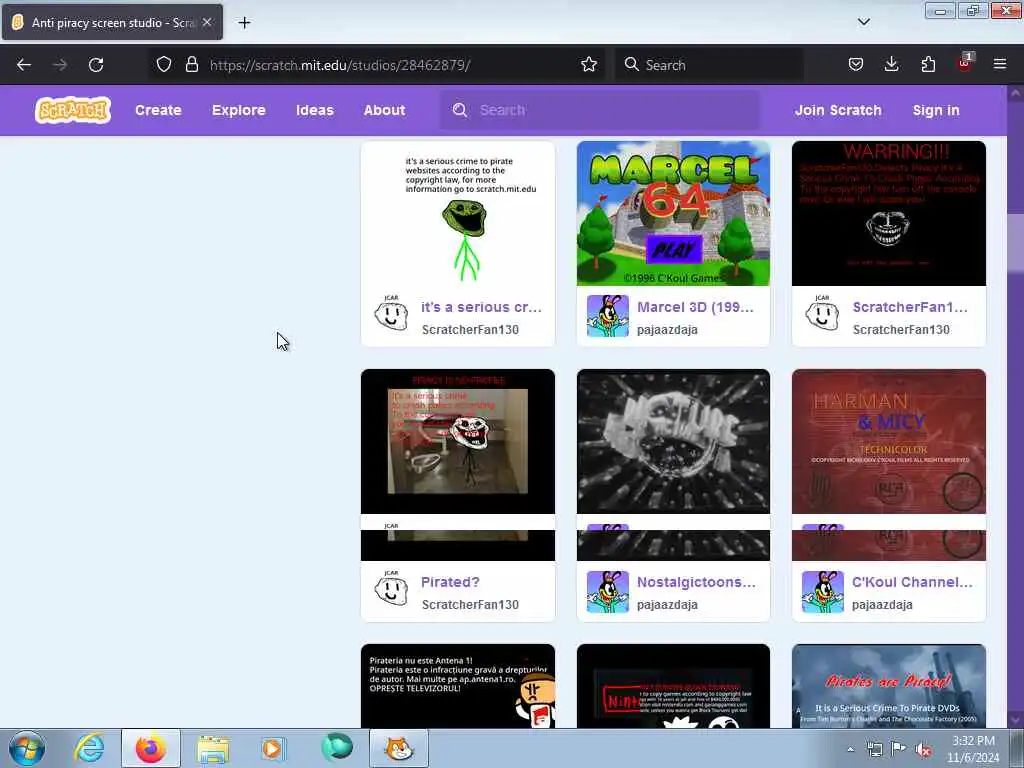Click the page vertical scrollbar thumb

[x=1015, y=242]
